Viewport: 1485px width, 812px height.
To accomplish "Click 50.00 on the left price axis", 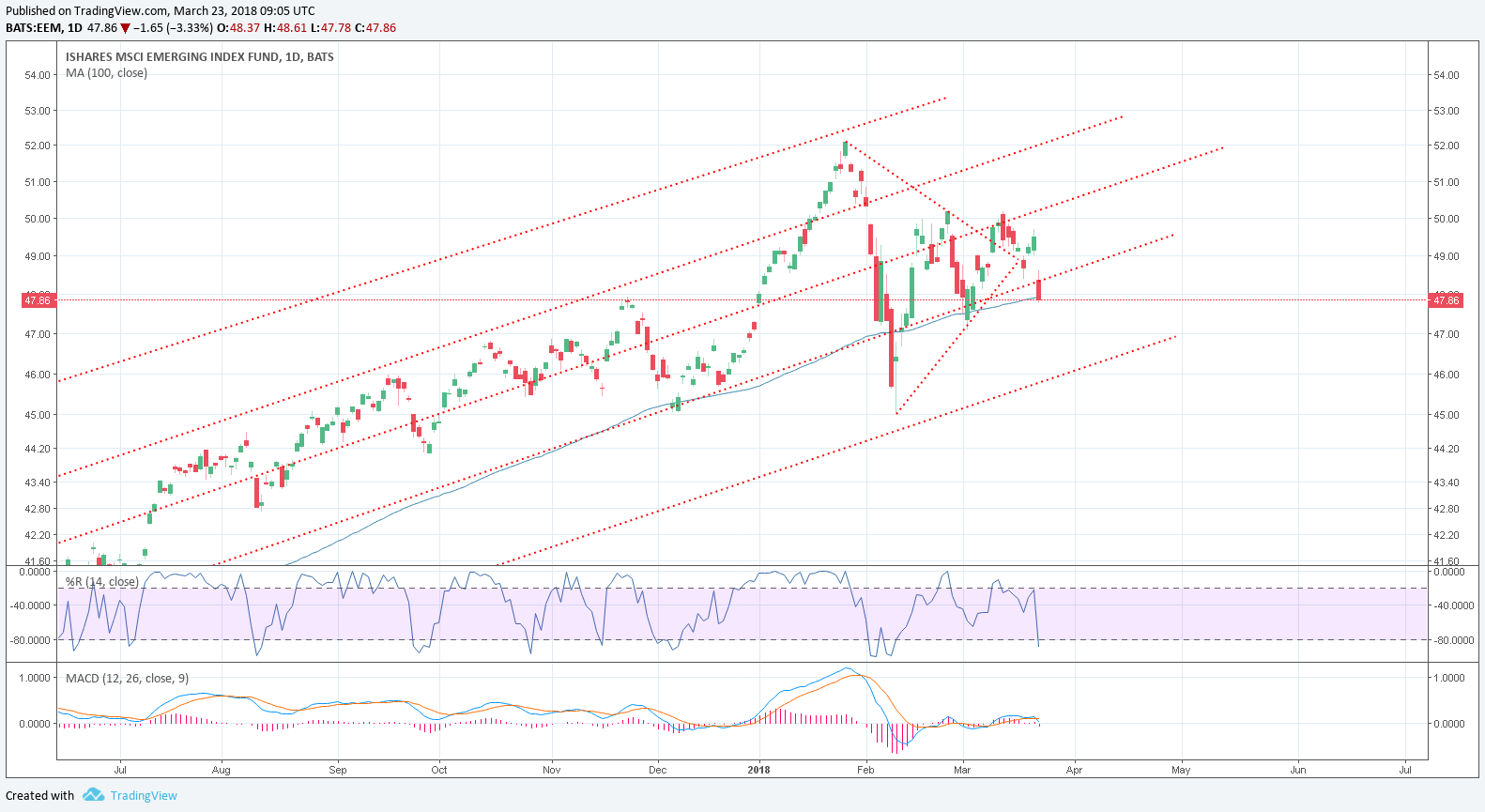I will pos(38,219).
